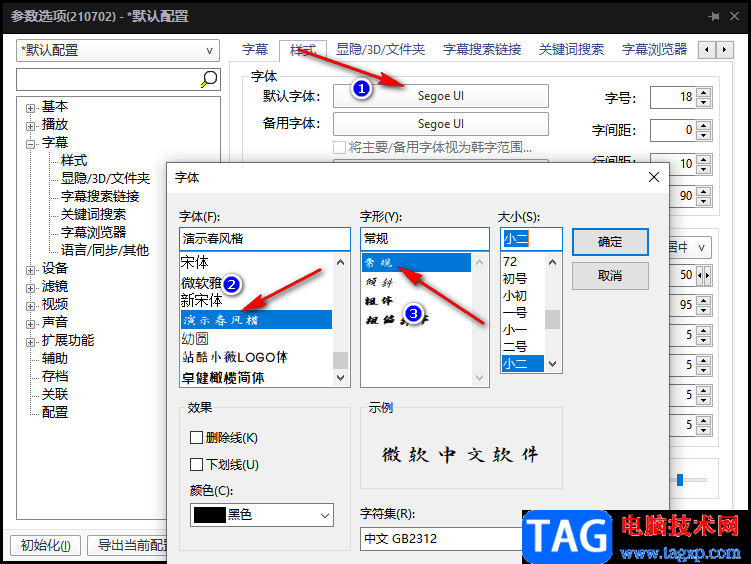
Task: Decrease 字号 value with down arrow
Action: coord(704,102)
